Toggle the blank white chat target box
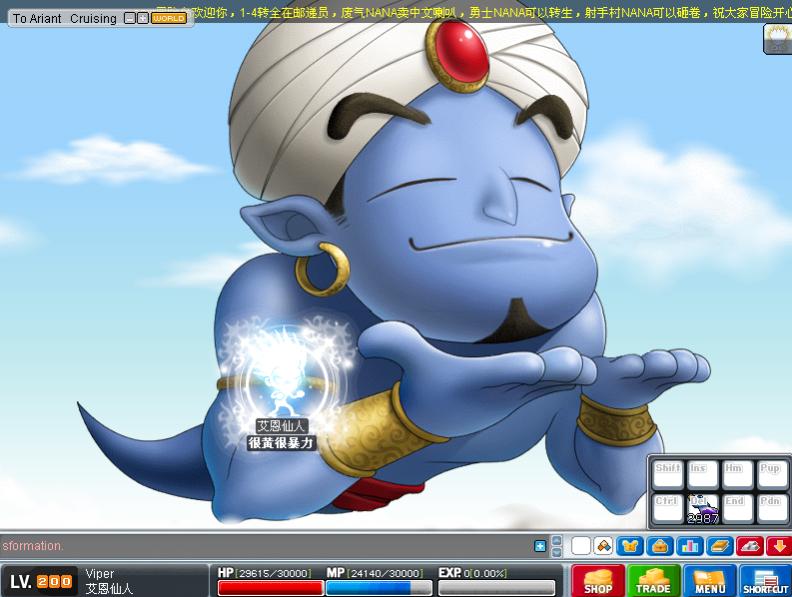The height and width of the screenshot is (597, 792). pyautogui.click(x=581, y=546)
